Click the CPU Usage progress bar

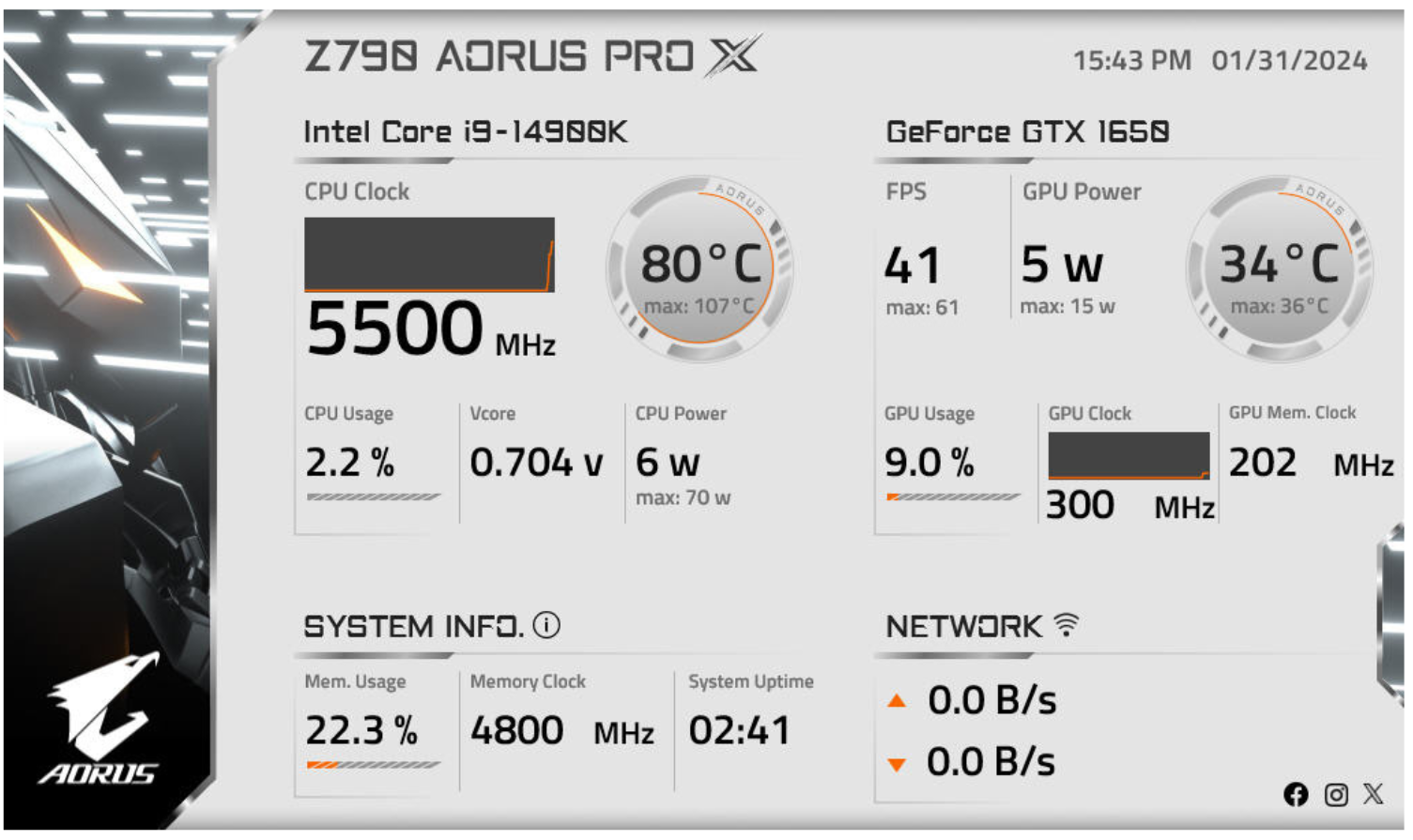coord(373,496)
